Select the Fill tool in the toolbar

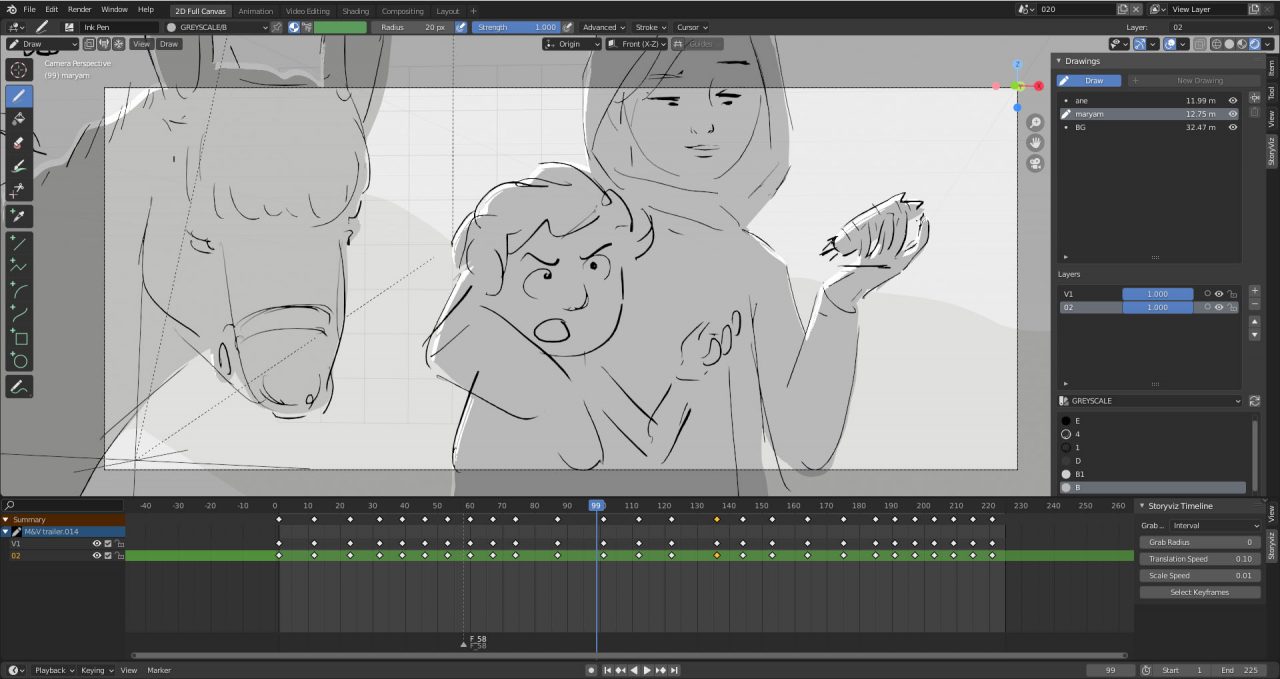[18, 119]
